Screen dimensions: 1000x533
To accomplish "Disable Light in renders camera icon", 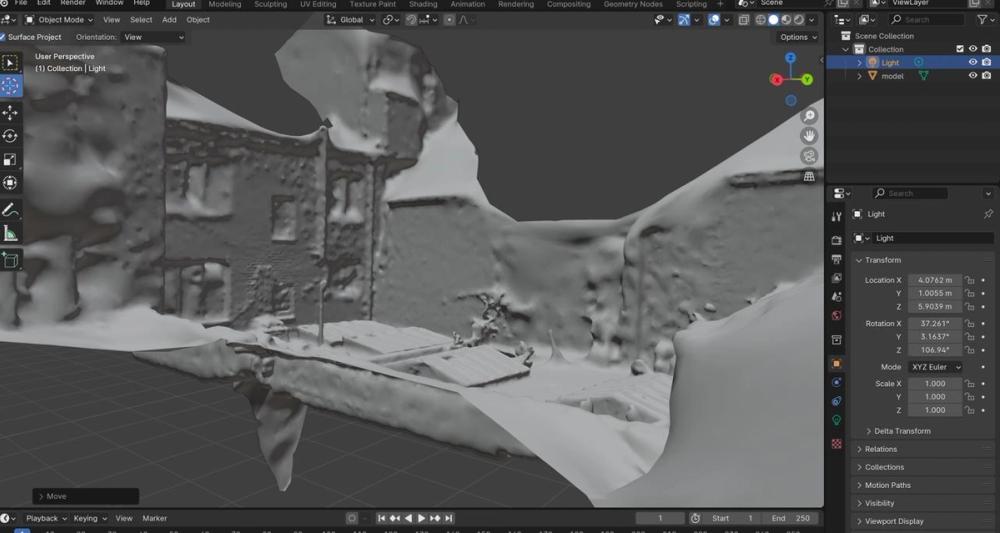I will 987,62.
